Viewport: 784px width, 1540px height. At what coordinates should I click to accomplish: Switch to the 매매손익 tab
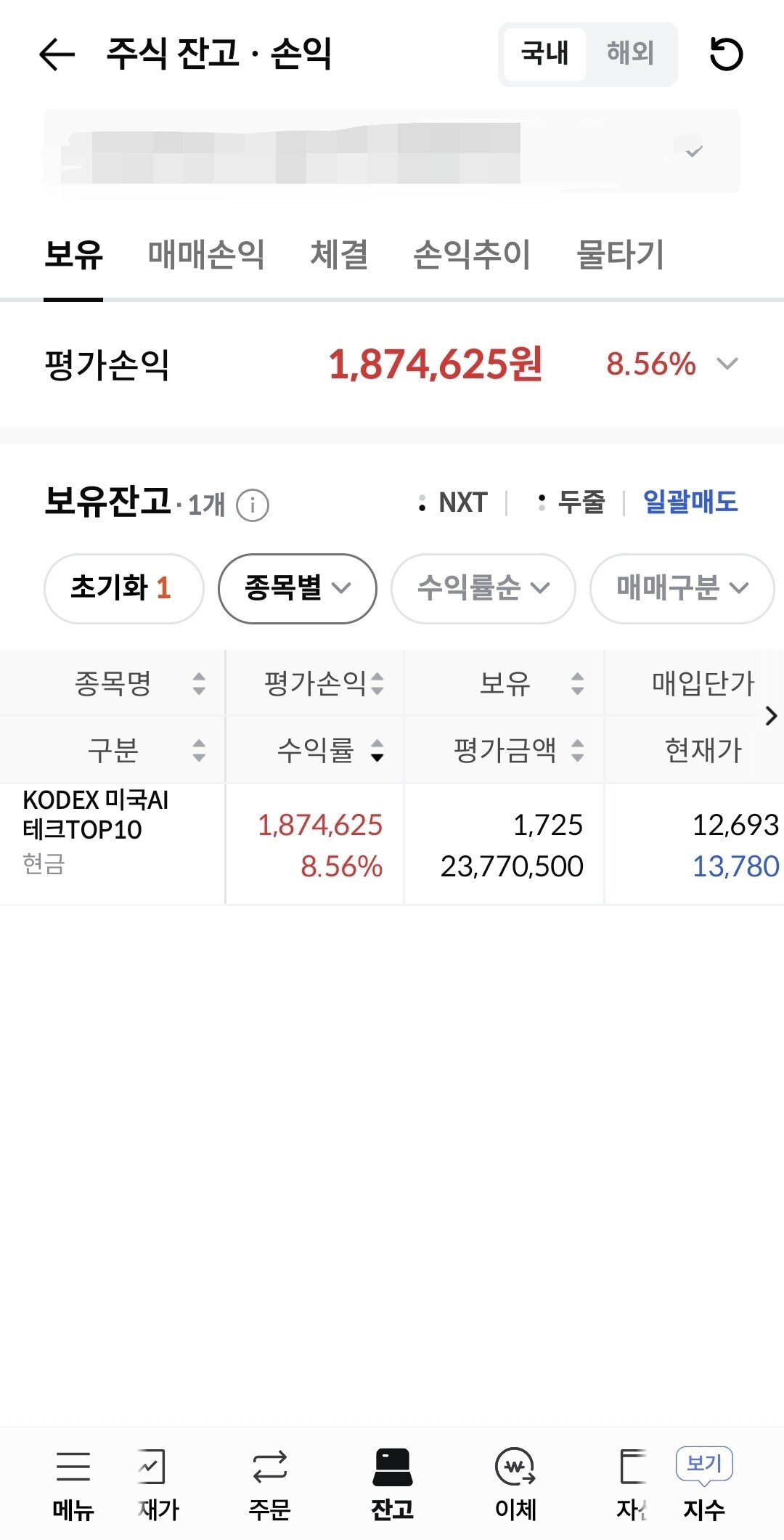tap(206, 255)
